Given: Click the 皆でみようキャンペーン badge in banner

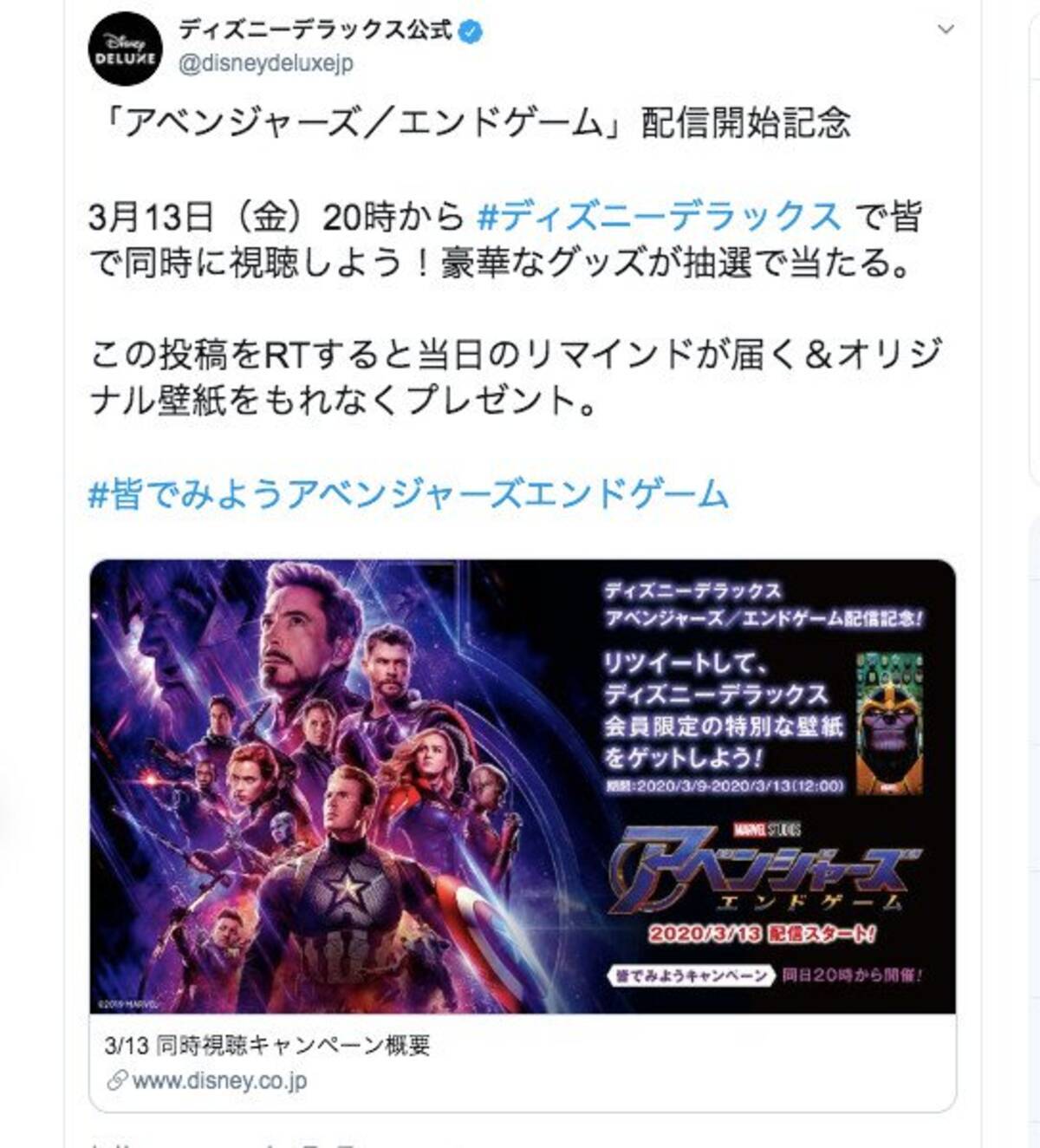Looking at the screenshot, I should 691,975.
